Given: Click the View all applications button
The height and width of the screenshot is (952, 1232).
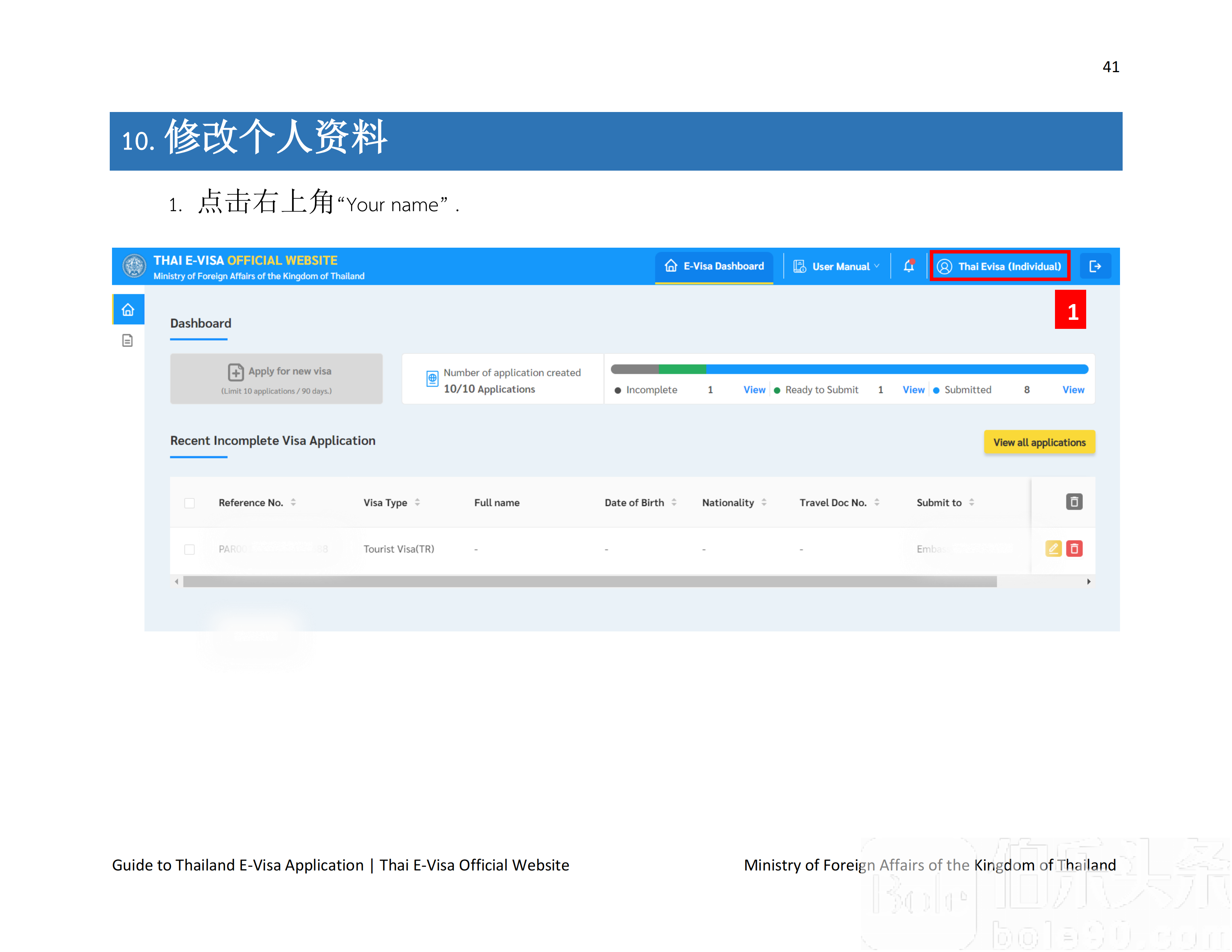Looking at the screenshot, I should click(1039, 442).
